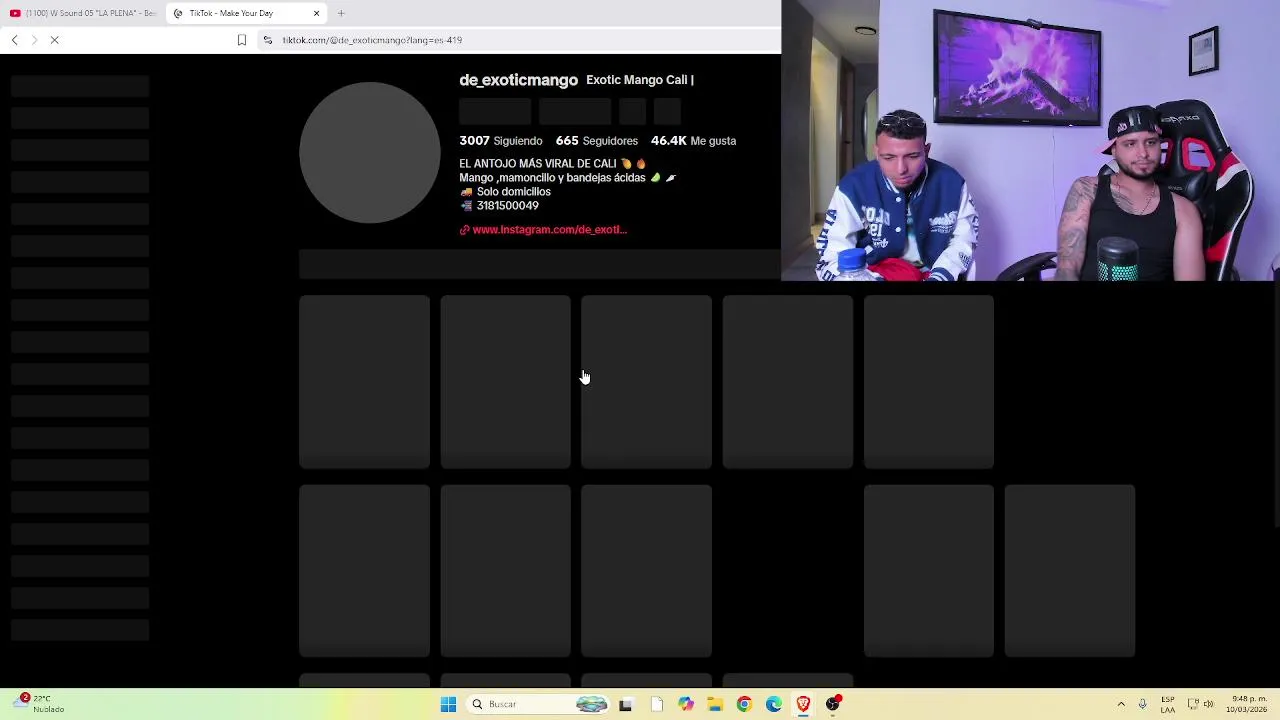Open the weather widget showing 22°C
This screenshot has width=1280, height=720.
pyautogui.click(x=38, y=704)
